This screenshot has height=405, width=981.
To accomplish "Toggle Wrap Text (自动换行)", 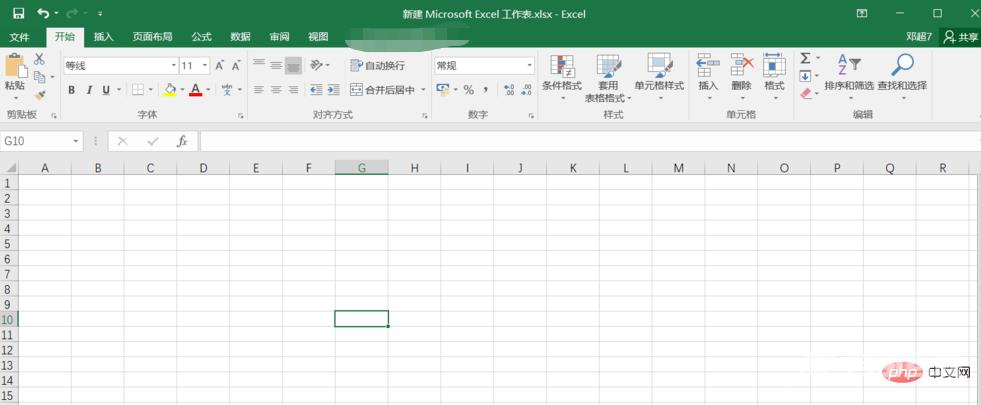I will pos(378,65).
